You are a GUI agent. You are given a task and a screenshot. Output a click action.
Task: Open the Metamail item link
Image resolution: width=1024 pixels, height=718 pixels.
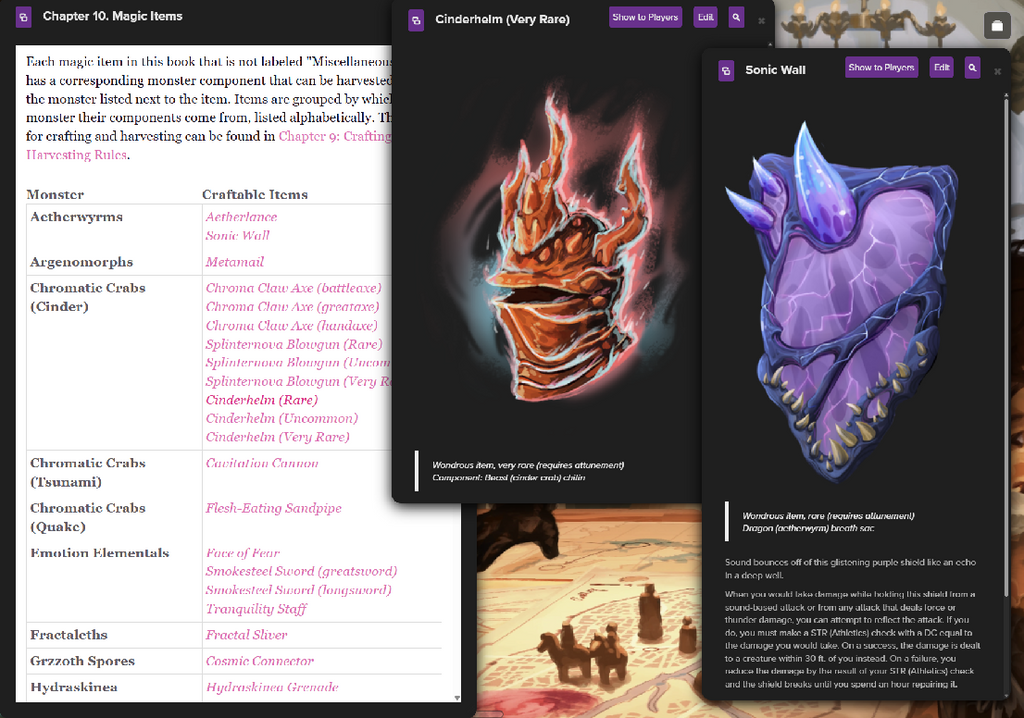[x=234, y=262]
